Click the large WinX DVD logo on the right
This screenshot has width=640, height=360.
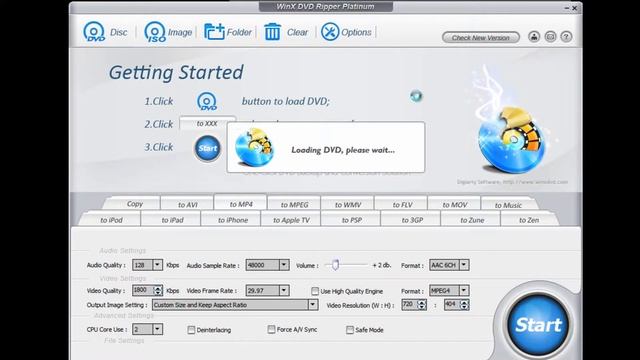(x=513, y=139)
